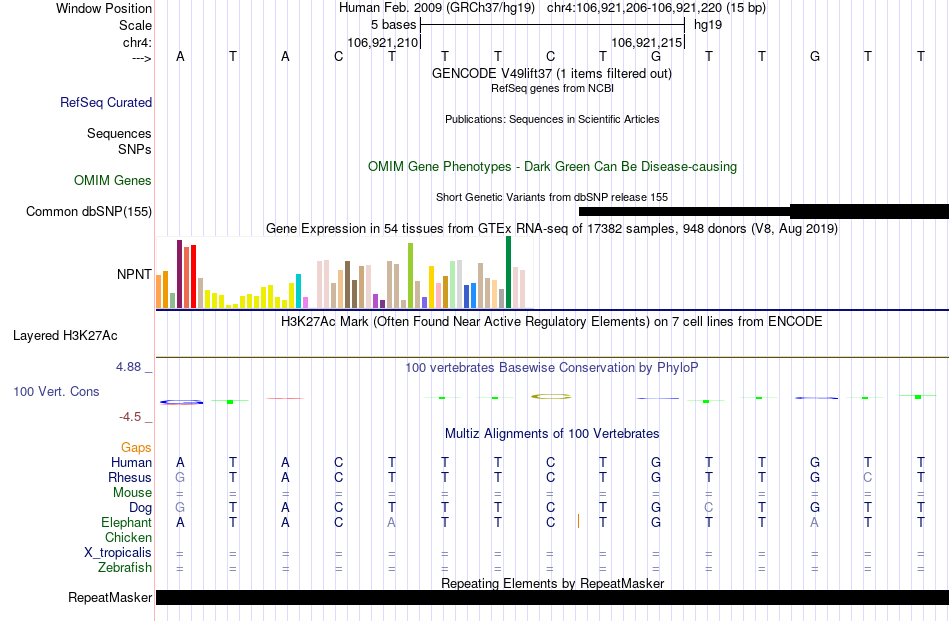Click the Zebrafish species label

[x=125, y=568]
